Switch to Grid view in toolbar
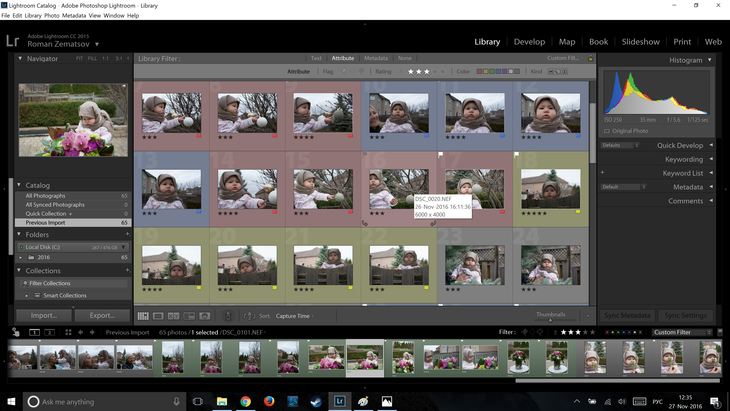The height and width of the screenshot is (411, 730). pos(143,316)
